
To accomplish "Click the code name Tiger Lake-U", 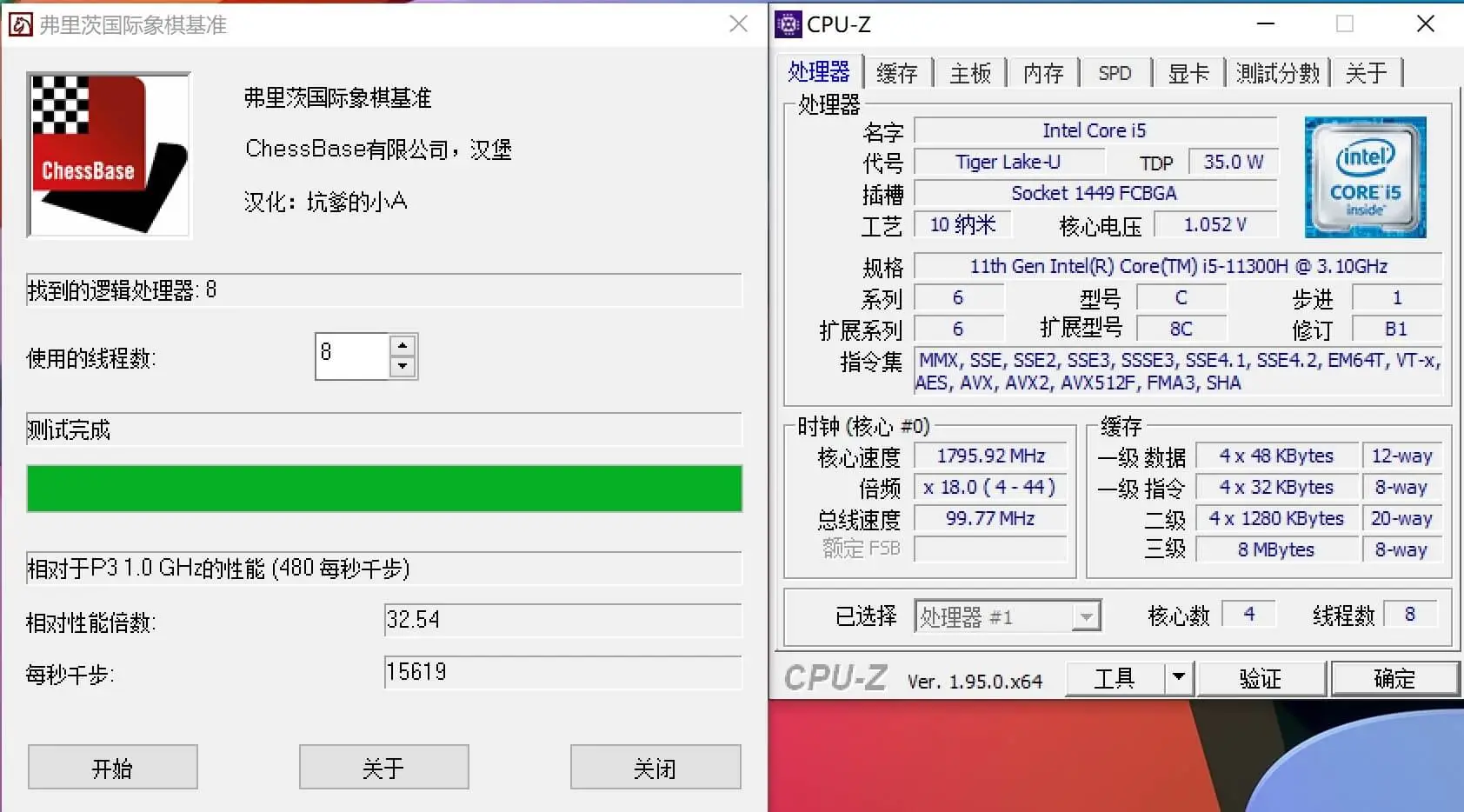I will [1008, 163].
